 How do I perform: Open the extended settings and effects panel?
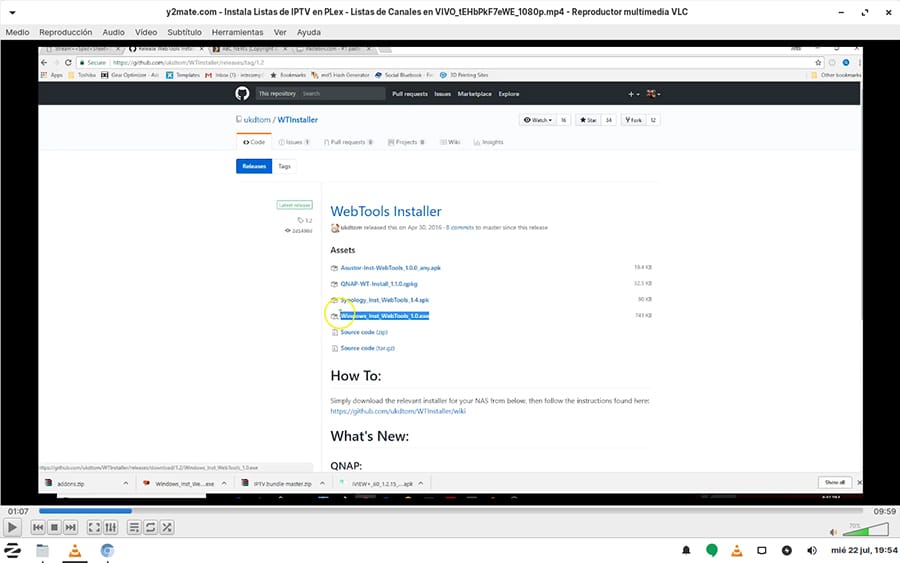[x=111, y=527]
